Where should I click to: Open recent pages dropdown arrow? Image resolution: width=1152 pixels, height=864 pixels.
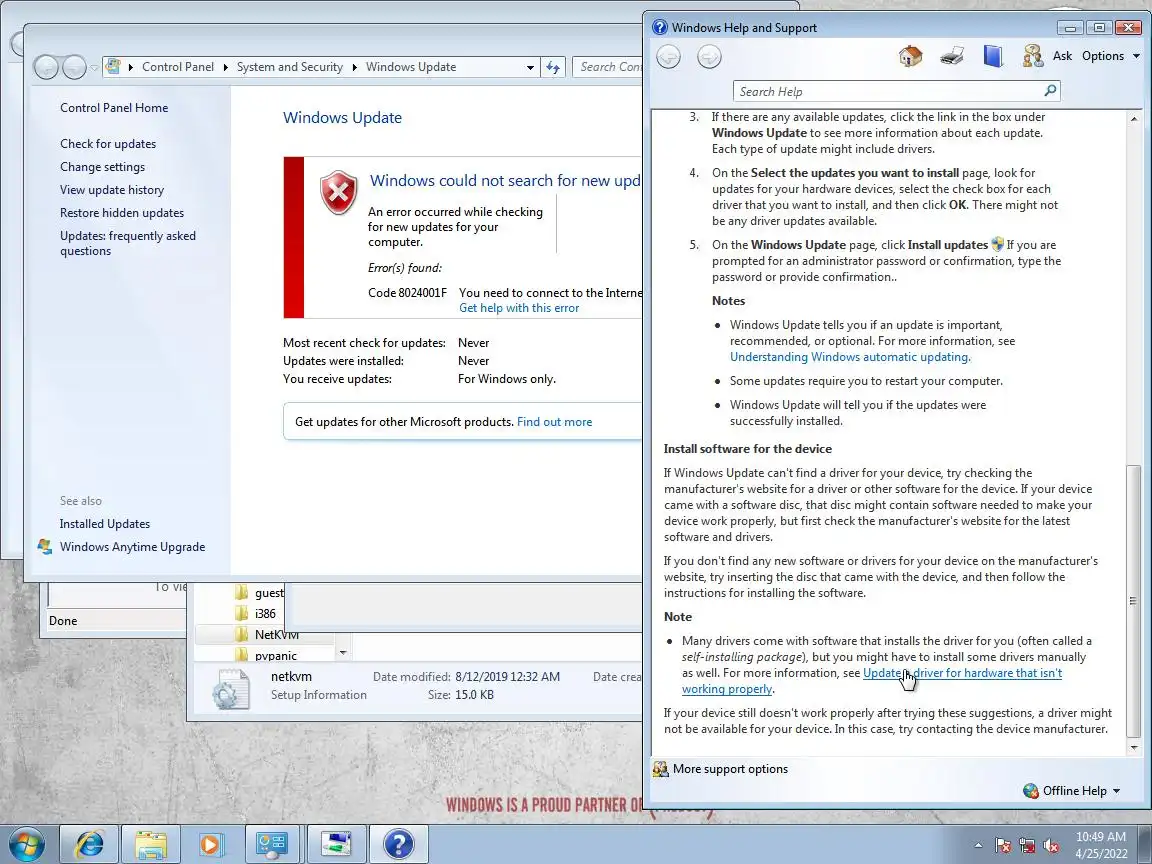tap(94, 68)
